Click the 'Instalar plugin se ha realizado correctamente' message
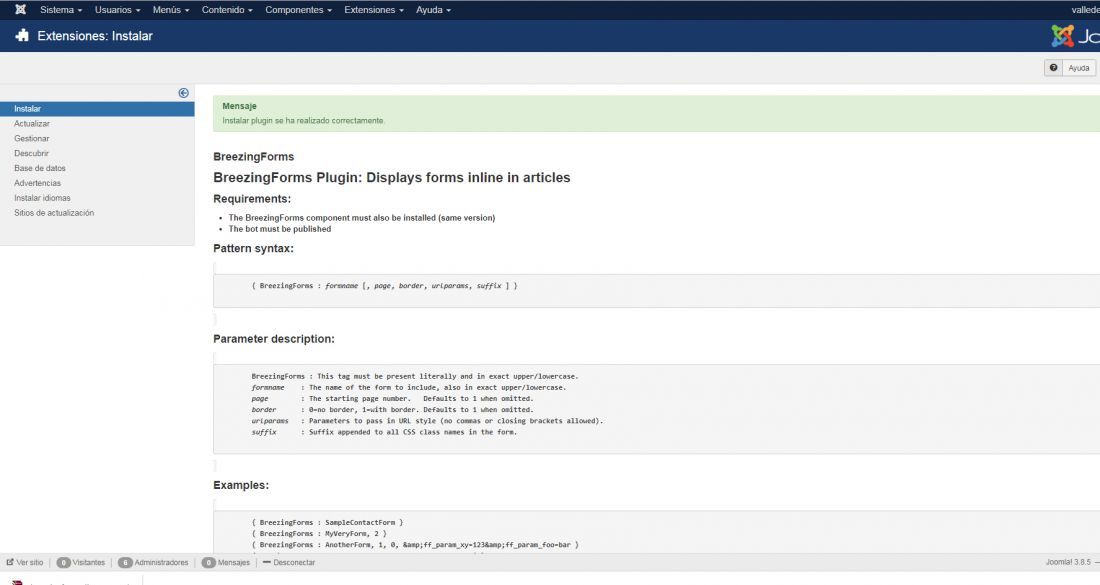This screenshot has width=1100, height=585. [x=304, y=121]
